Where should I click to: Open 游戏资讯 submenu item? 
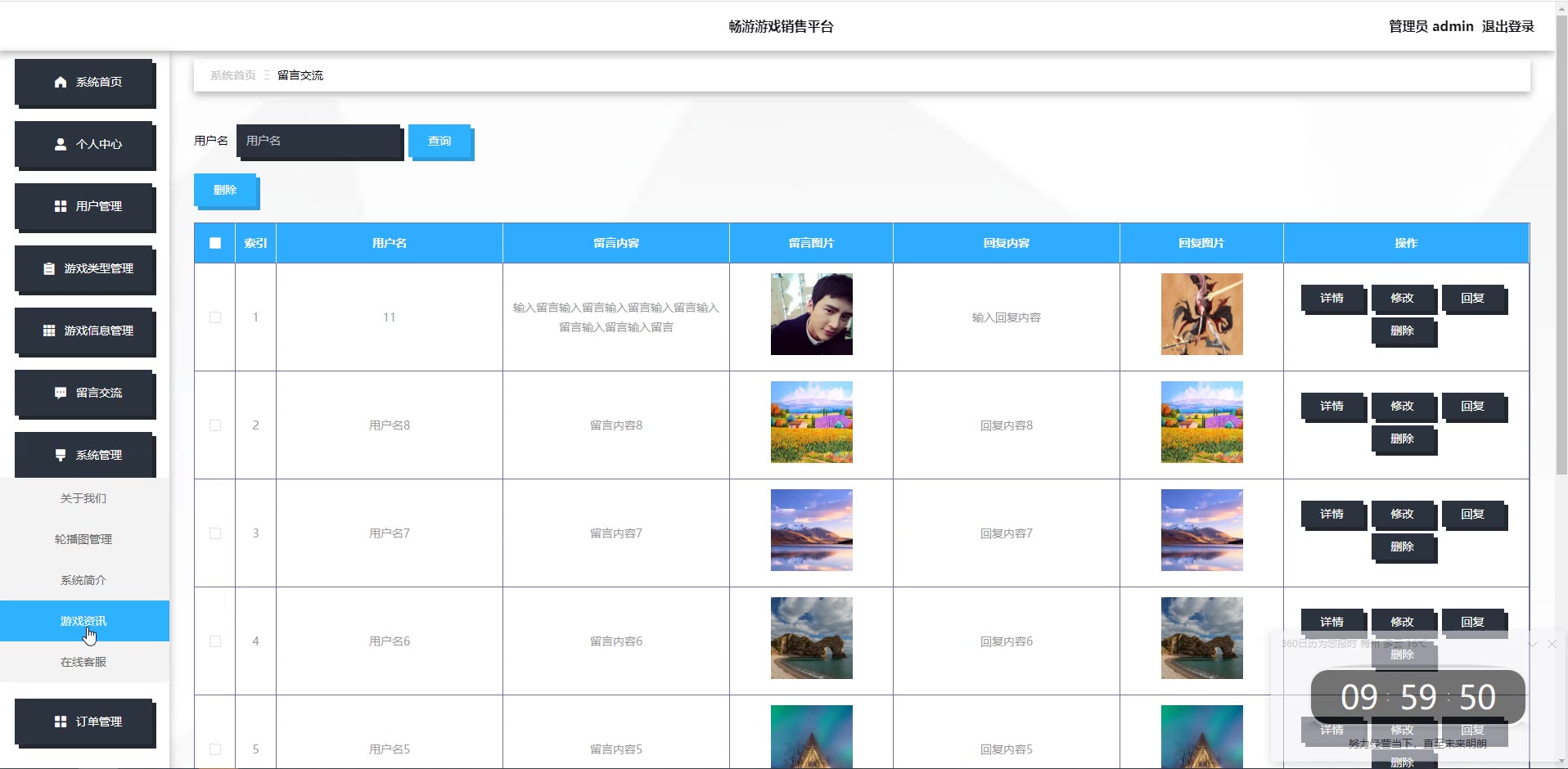[x=83, y=621]
